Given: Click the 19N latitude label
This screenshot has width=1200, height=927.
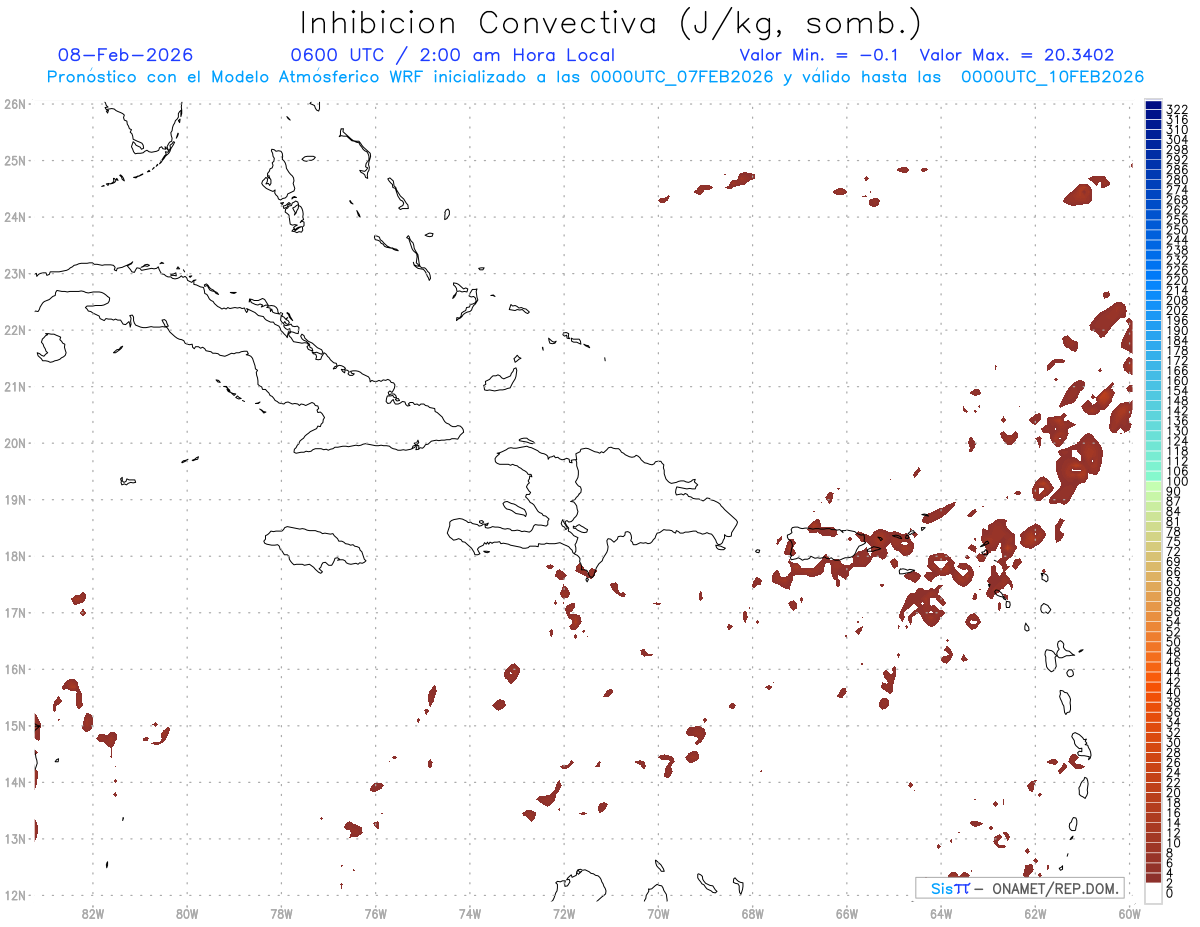Looking at the screenshot, I should click(x=14, y=499).
